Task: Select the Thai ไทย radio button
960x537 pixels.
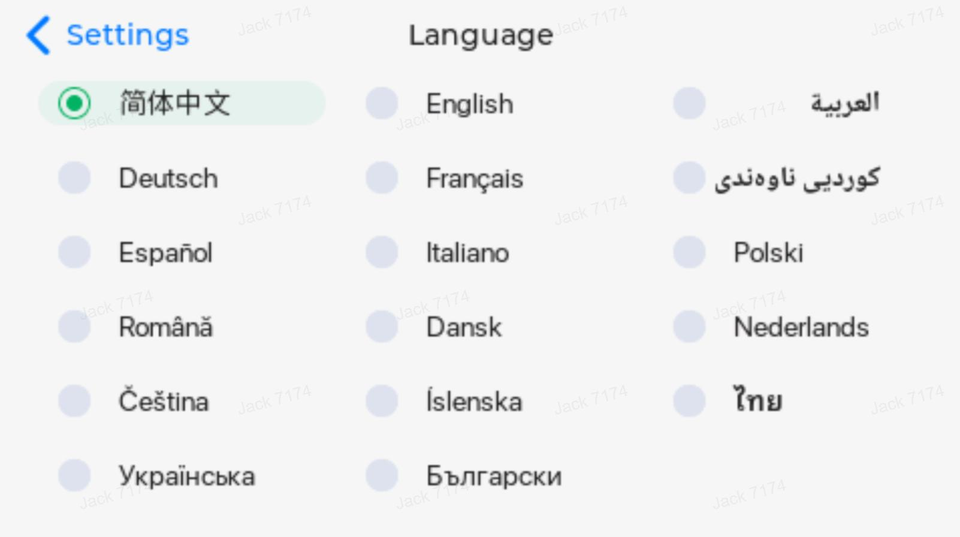Action: [689, 401]
